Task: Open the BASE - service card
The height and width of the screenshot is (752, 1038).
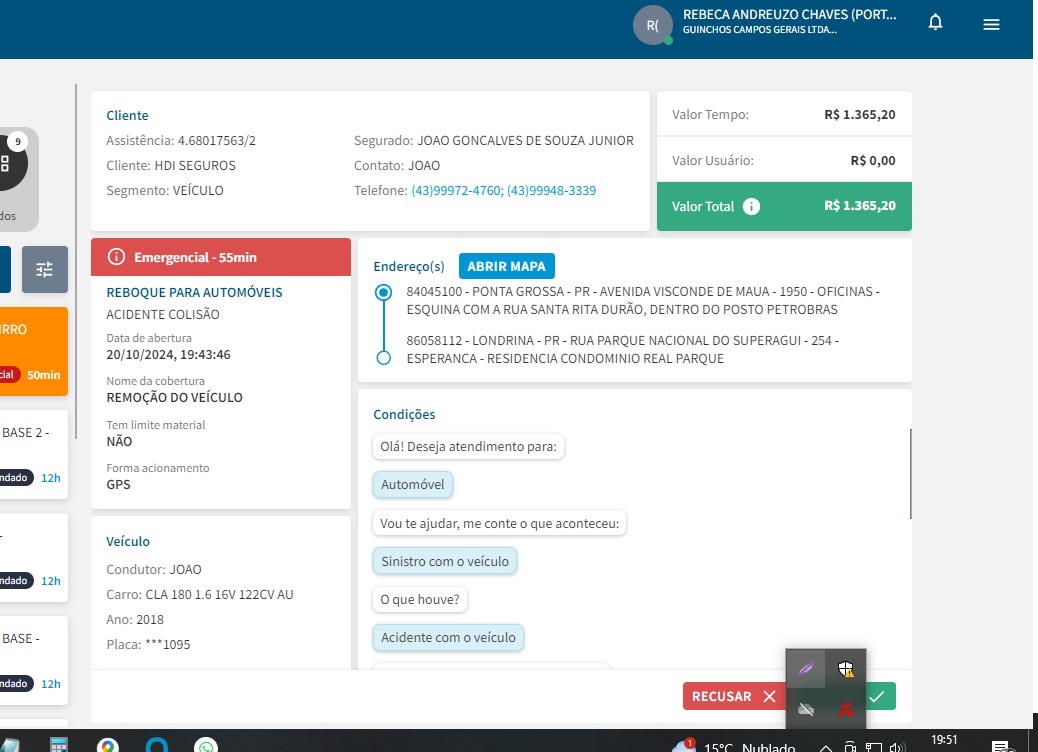Action: [33, 661]
